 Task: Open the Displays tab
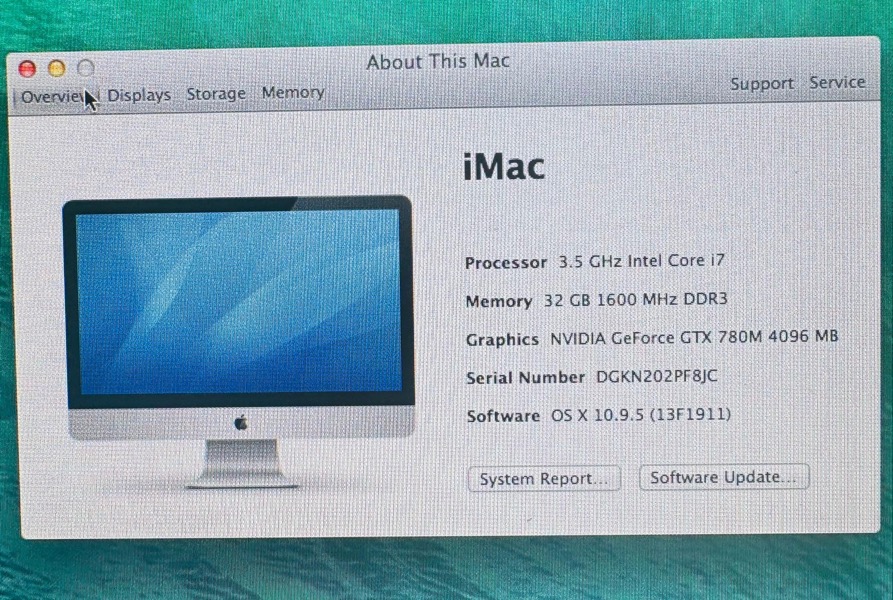[x=139, y=95]
